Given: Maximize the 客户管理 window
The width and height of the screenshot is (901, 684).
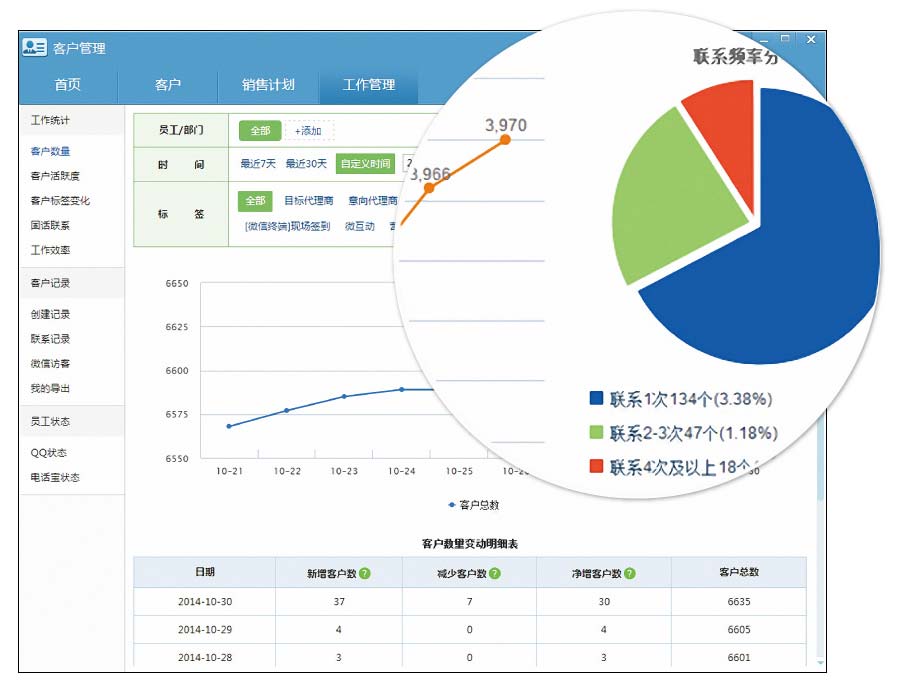Looking at the screenshot, I should coord(785,39).
